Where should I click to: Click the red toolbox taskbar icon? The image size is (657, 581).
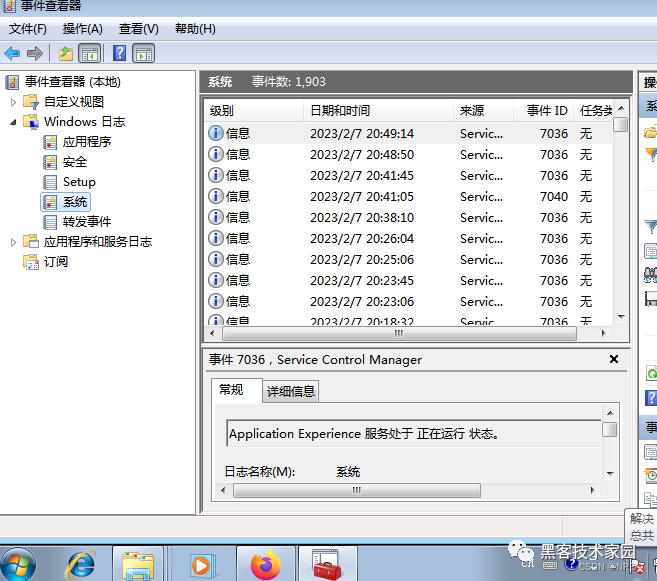coord(327,565)
